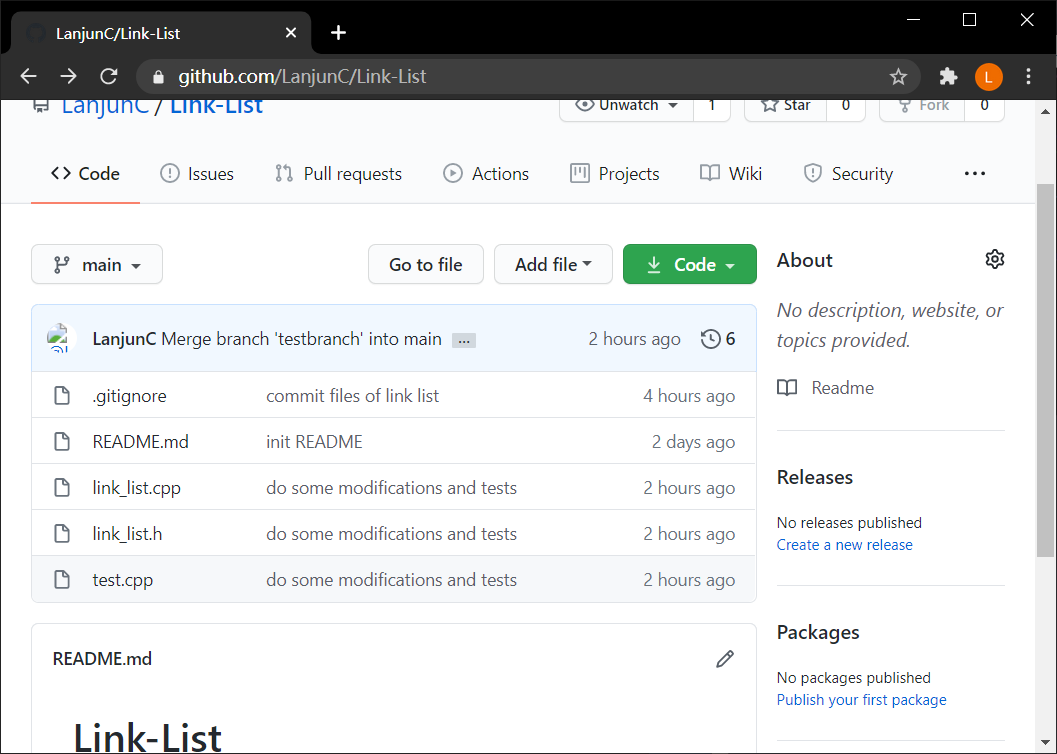1057x754 pixels.
Task: View site security lock information
Action: click(158, 77)
